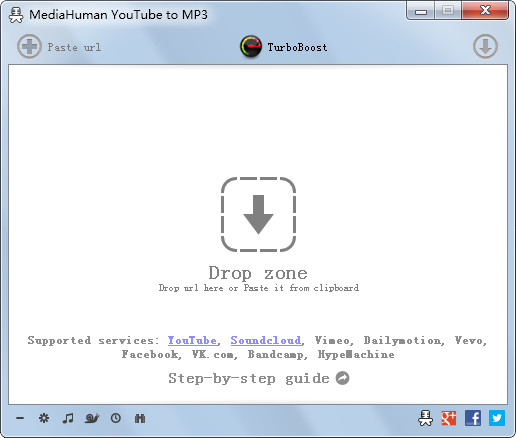
Task: Click the Twitter bird icon
Action: (497, 418)
